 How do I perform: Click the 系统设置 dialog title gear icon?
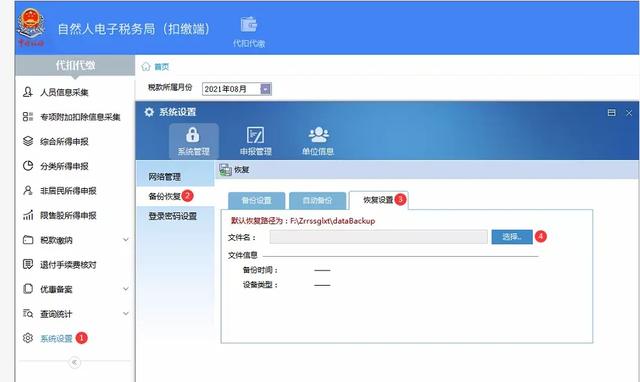149,112
